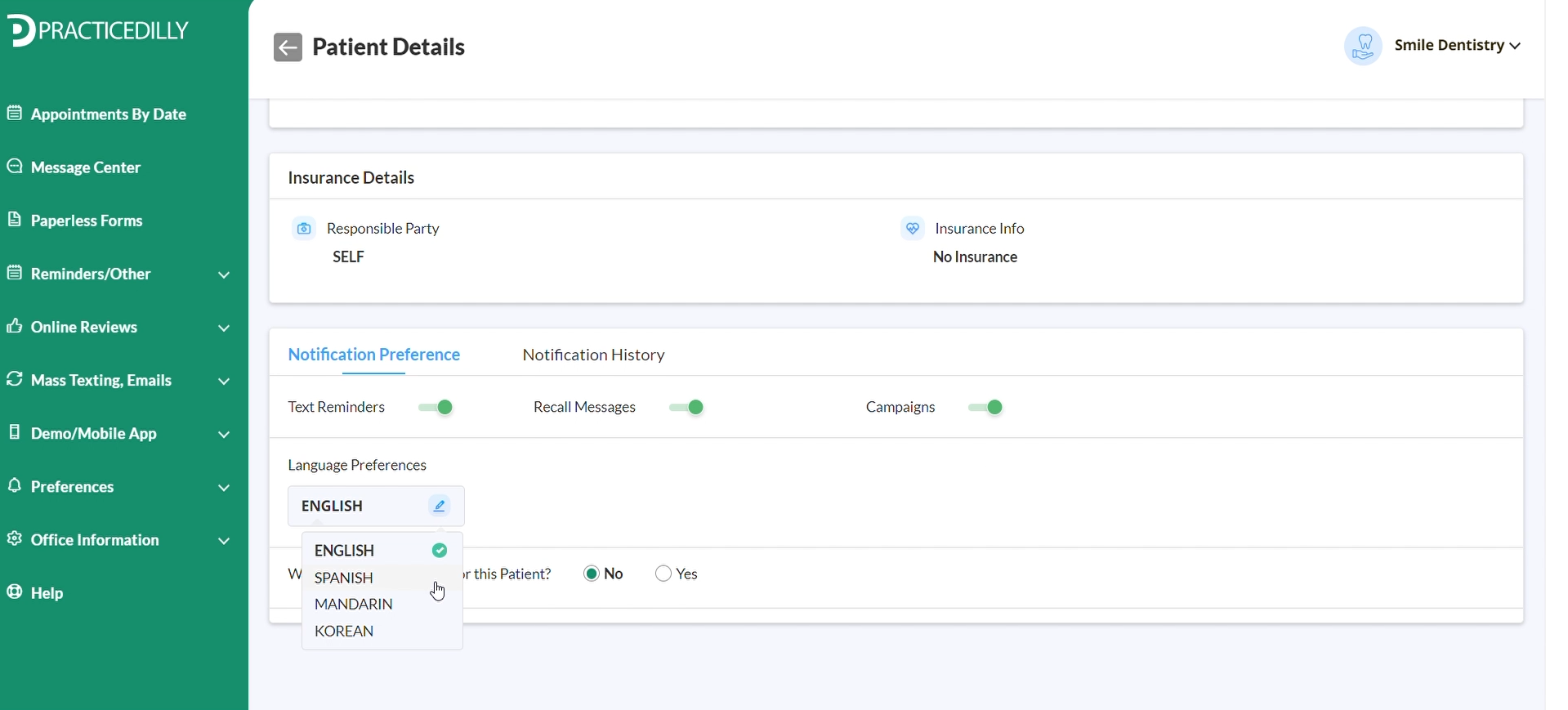This screenshot has height=710, width=1568.
Task: Expand the Online Reviews section chevron
Action: coord(224,328)
